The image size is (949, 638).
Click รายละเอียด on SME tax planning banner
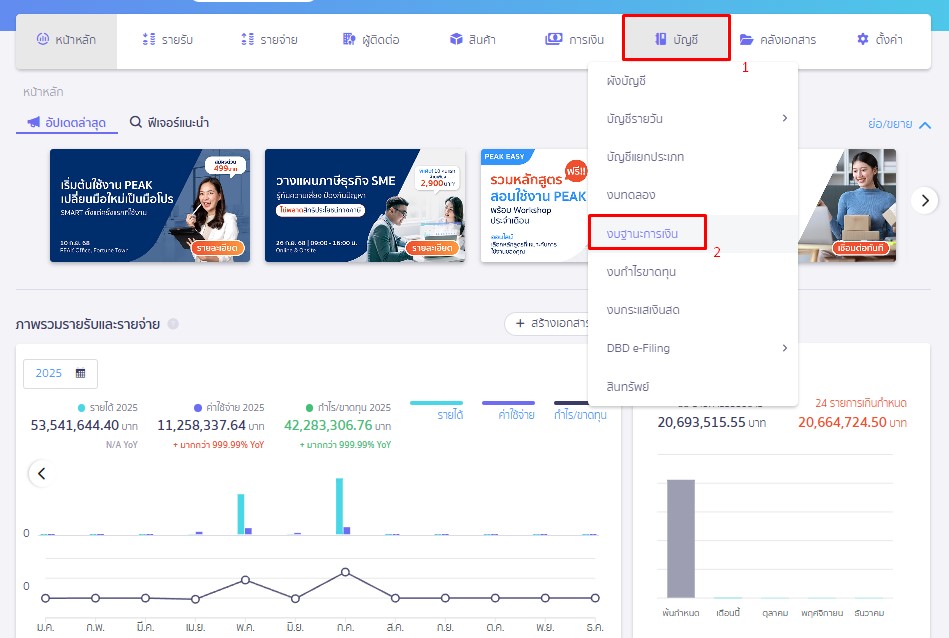(x=432, y=248)
